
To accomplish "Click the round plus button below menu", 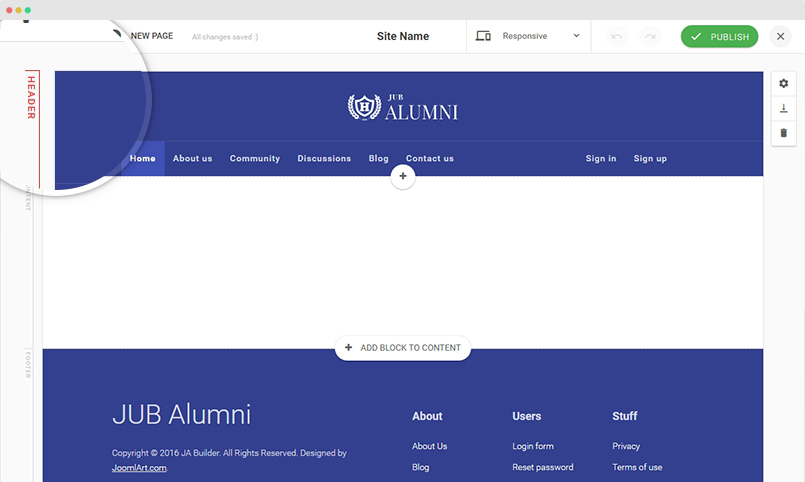I will tap(403, 176).
